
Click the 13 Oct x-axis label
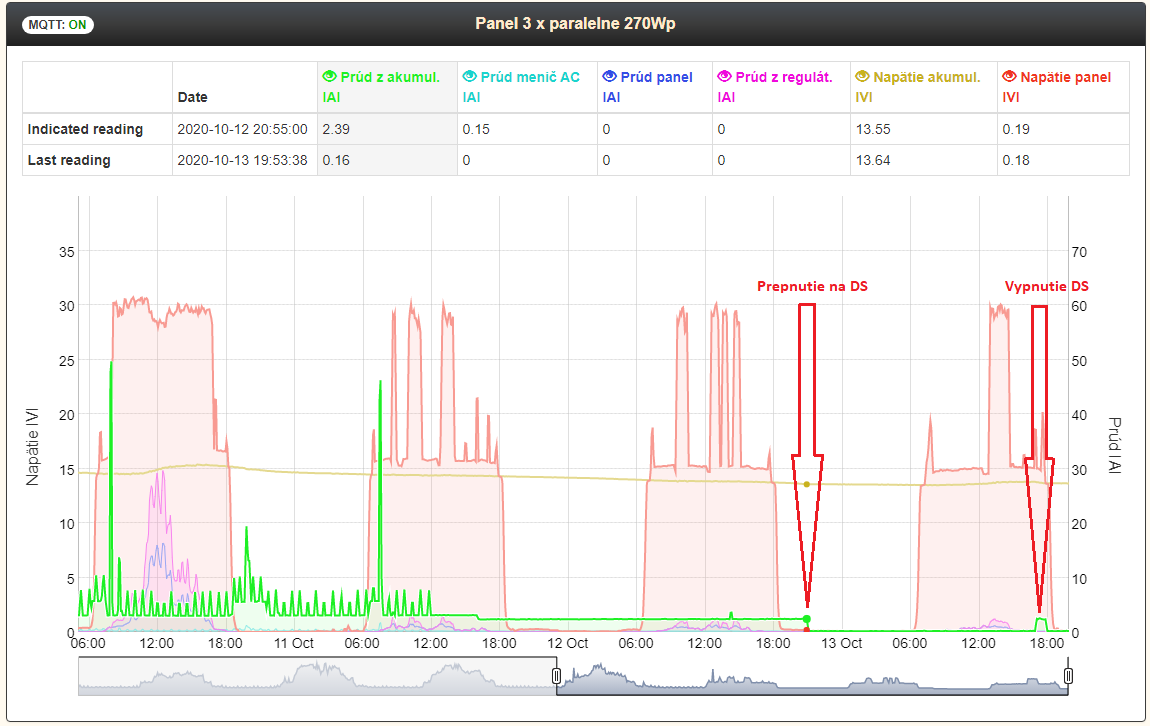[841, 643]
